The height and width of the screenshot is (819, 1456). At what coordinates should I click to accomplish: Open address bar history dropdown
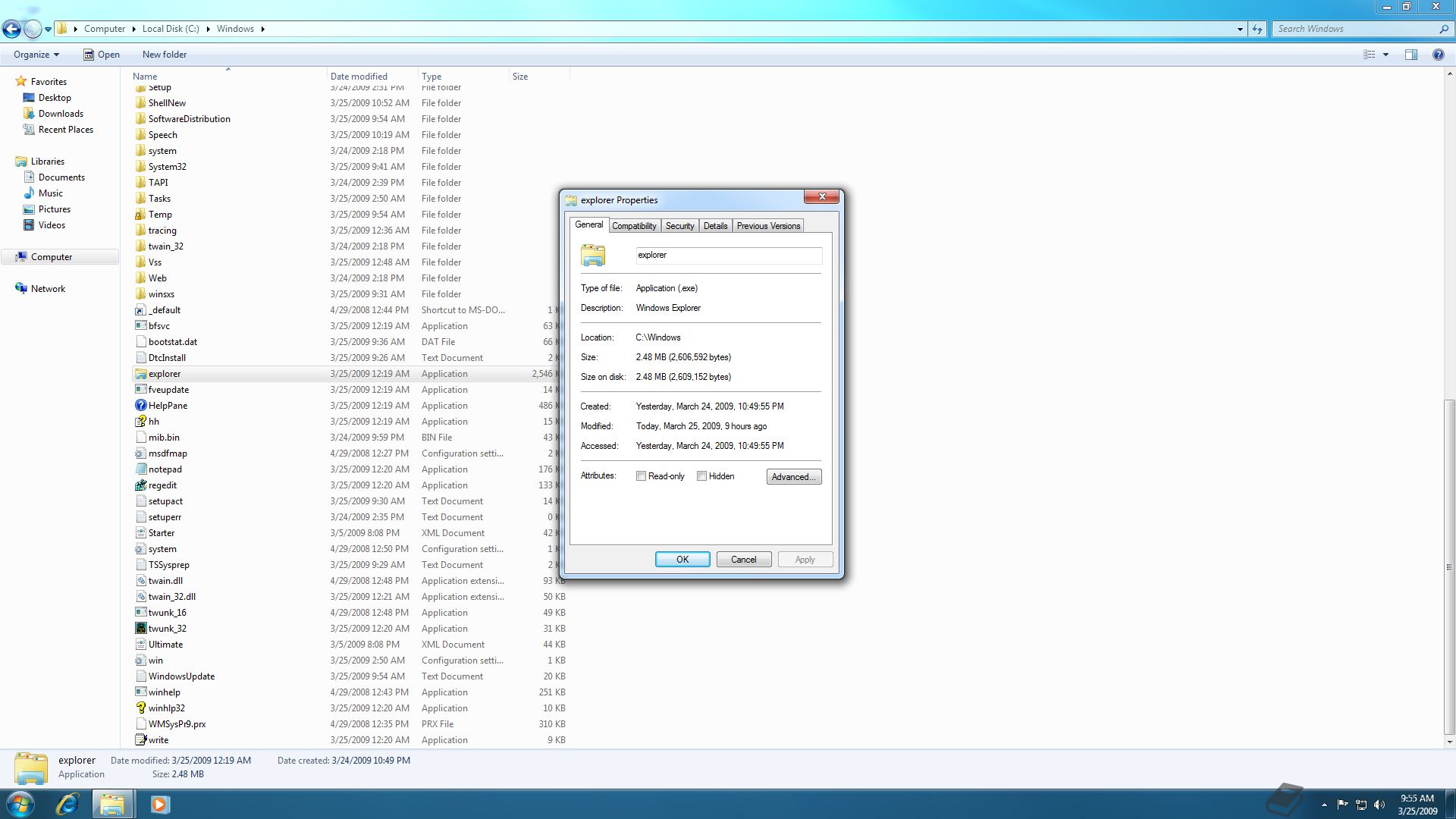tap(1240, 29)
